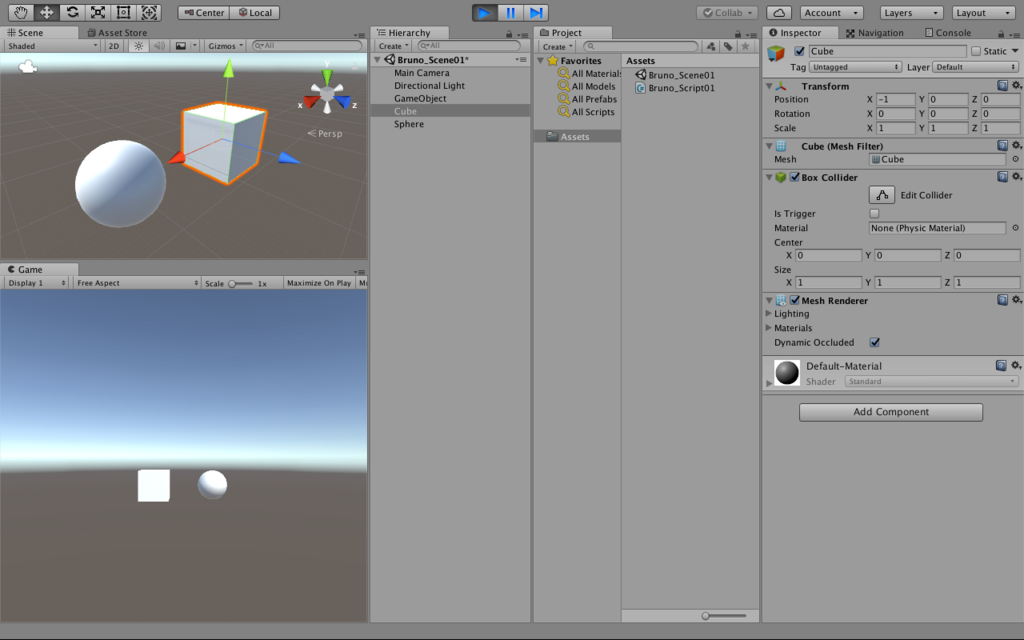1024x640 pixels.
Task: Toggle the Cube active checkbox
Action: coord(799,51)
